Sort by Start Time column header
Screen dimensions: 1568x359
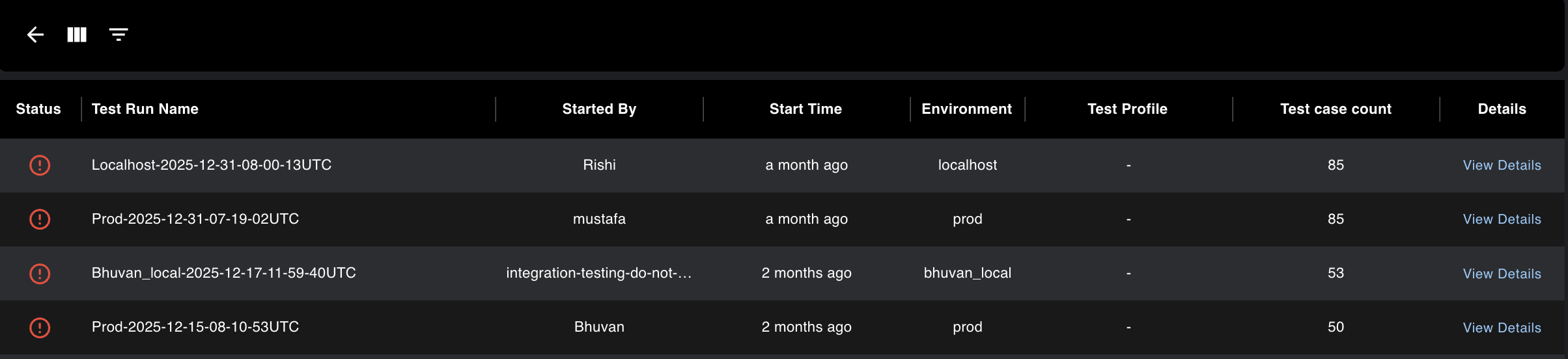[x=805, y=109]
